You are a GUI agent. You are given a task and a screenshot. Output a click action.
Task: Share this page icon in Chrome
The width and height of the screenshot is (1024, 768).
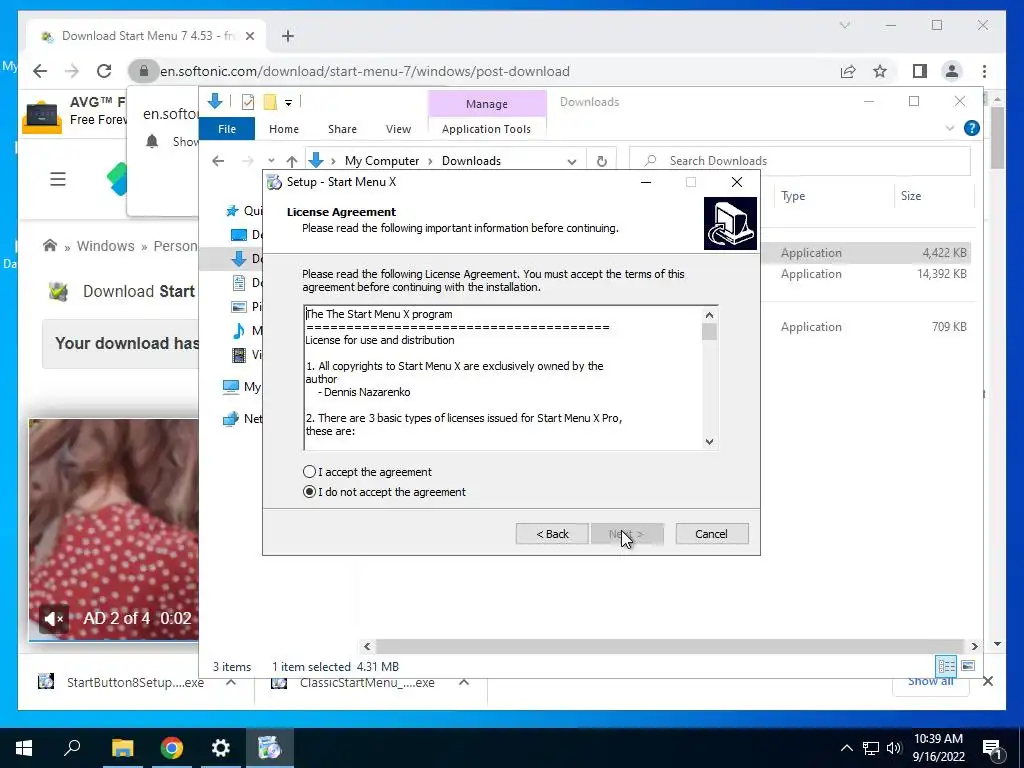click(x=848, y=71)
